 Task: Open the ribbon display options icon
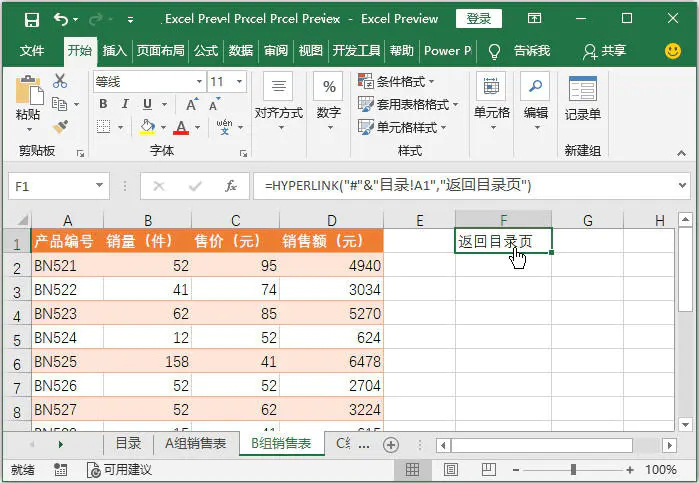pos(534,18)
